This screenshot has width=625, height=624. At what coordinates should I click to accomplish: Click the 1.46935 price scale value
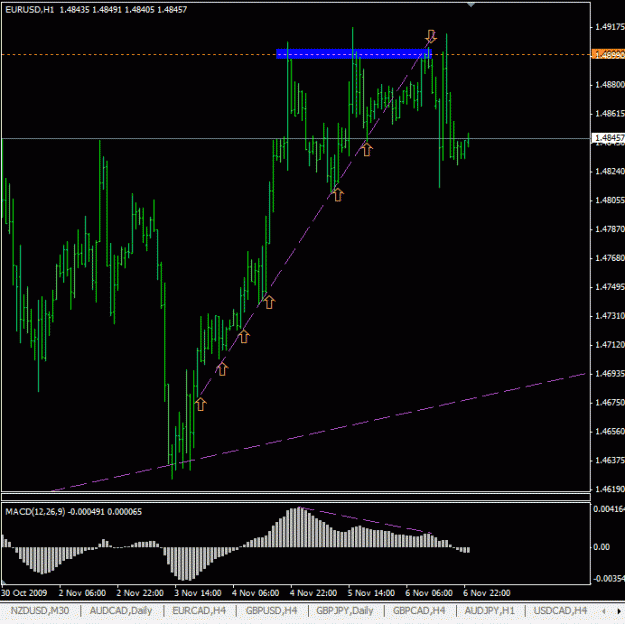[x=609, y=374]
